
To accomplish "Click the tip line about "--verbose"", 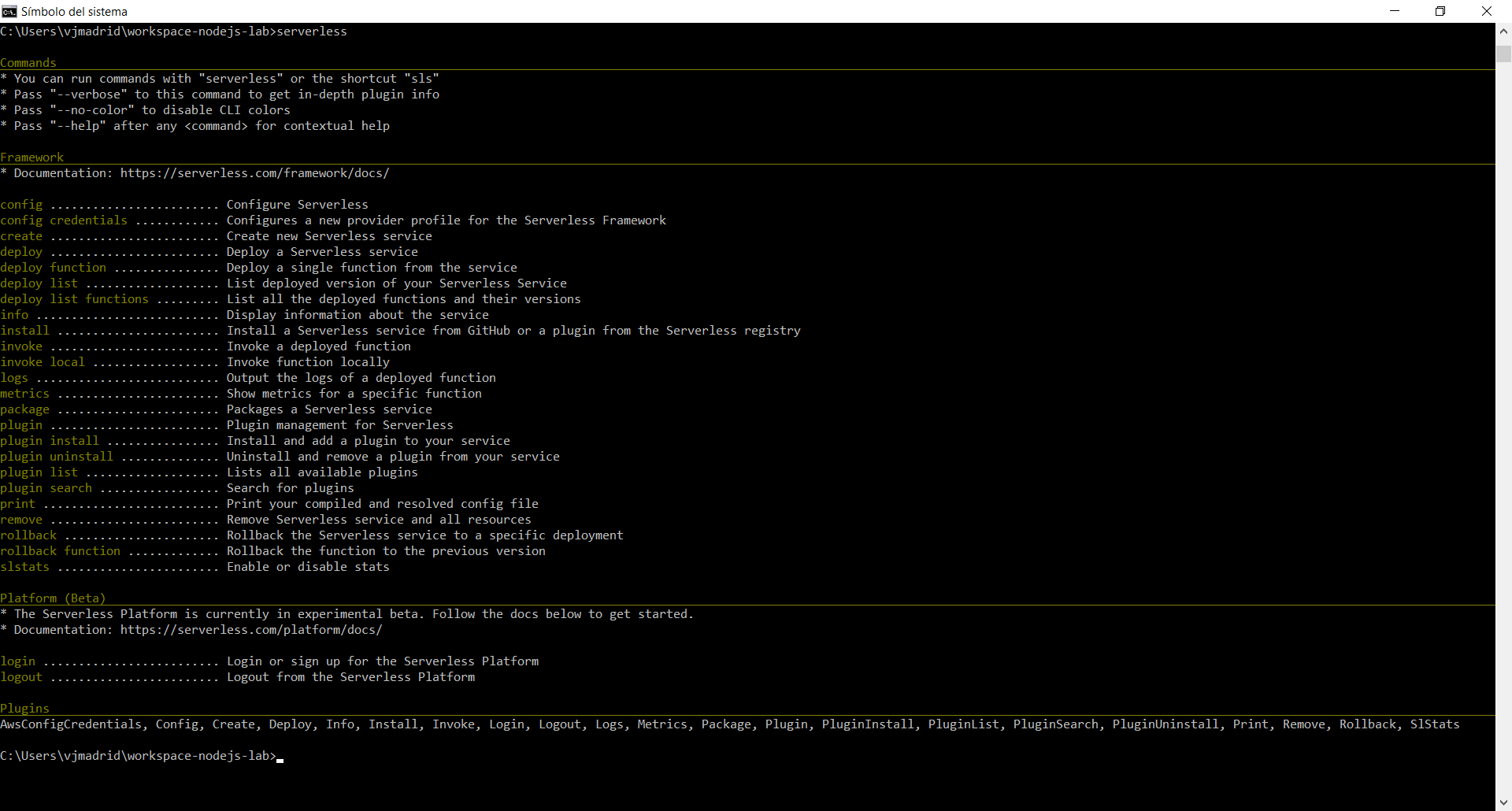I will click(220, 94).
